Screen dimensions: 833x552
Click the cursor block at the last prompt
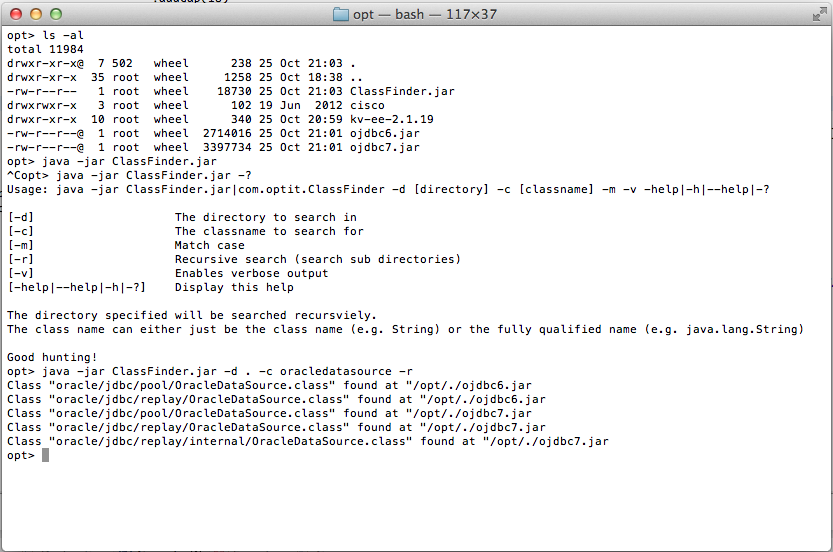point(45,455)
